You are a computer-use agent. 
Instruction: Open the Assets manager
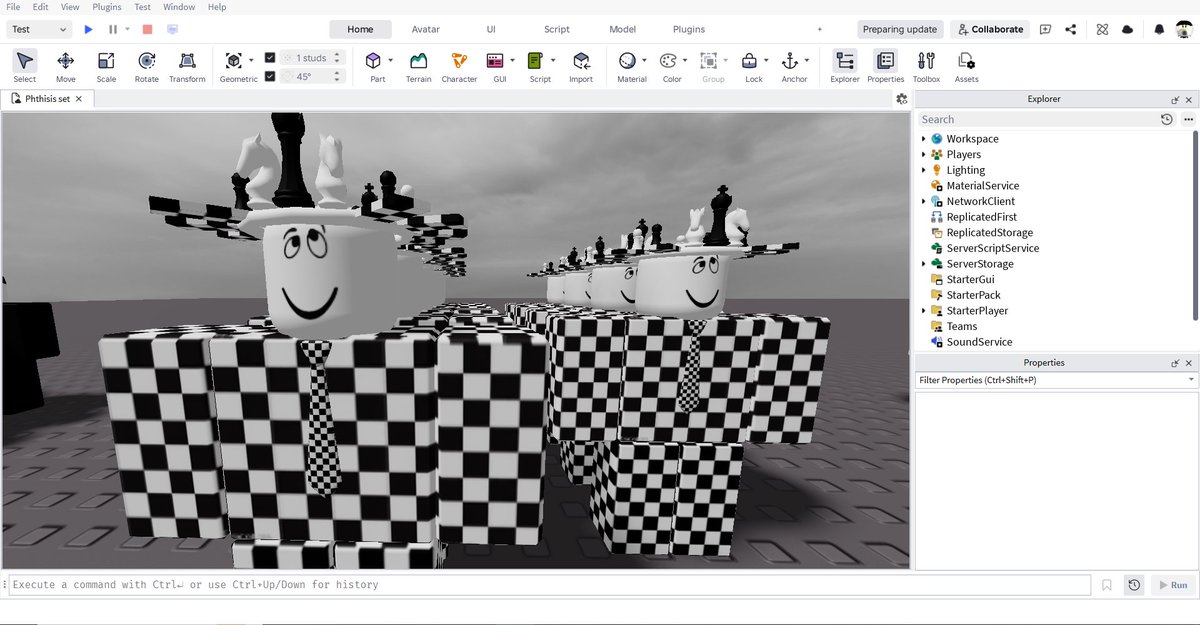[967, 66]
